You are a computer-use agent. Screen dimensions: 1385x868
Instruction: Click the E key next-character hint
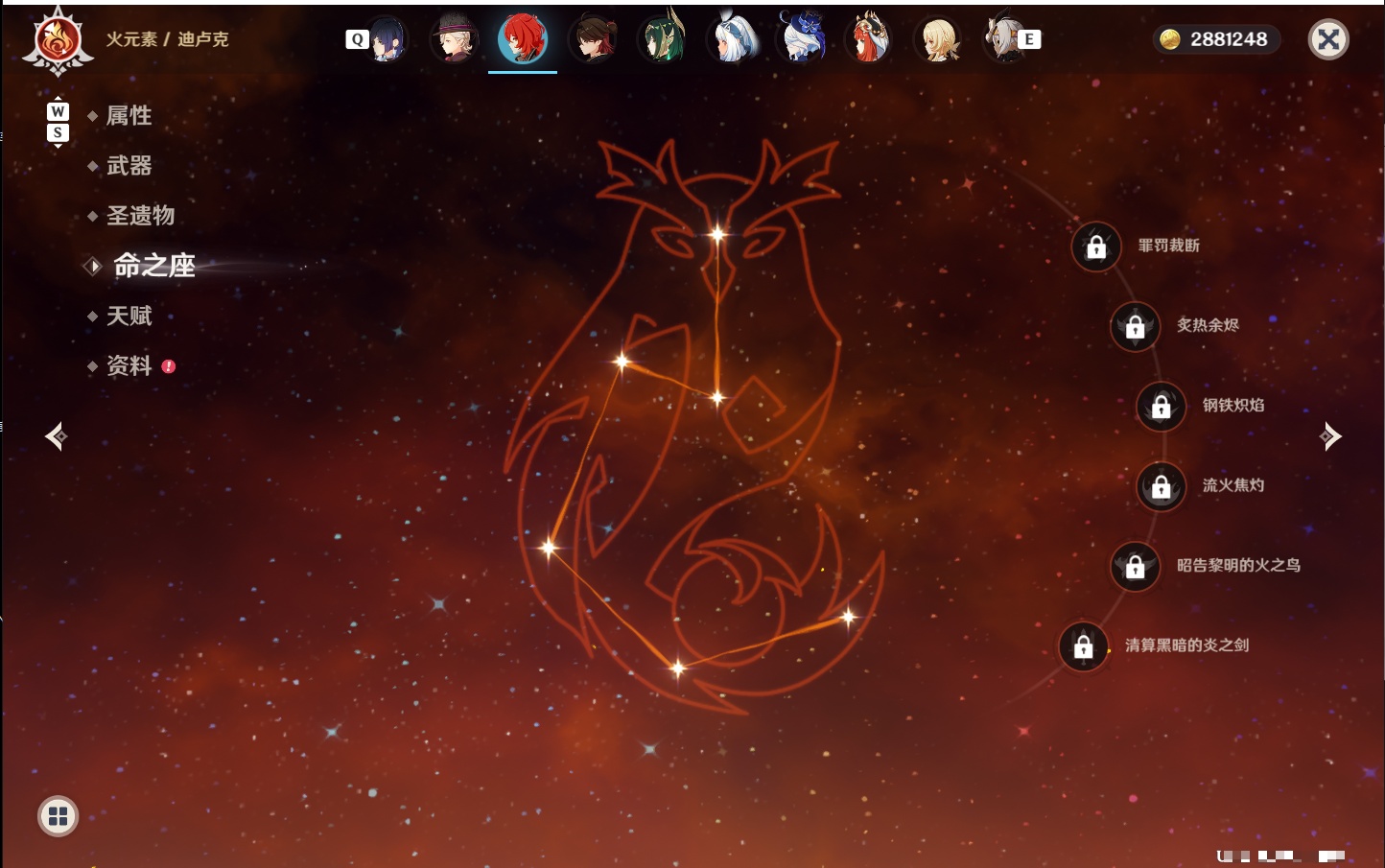[1029, 39]
